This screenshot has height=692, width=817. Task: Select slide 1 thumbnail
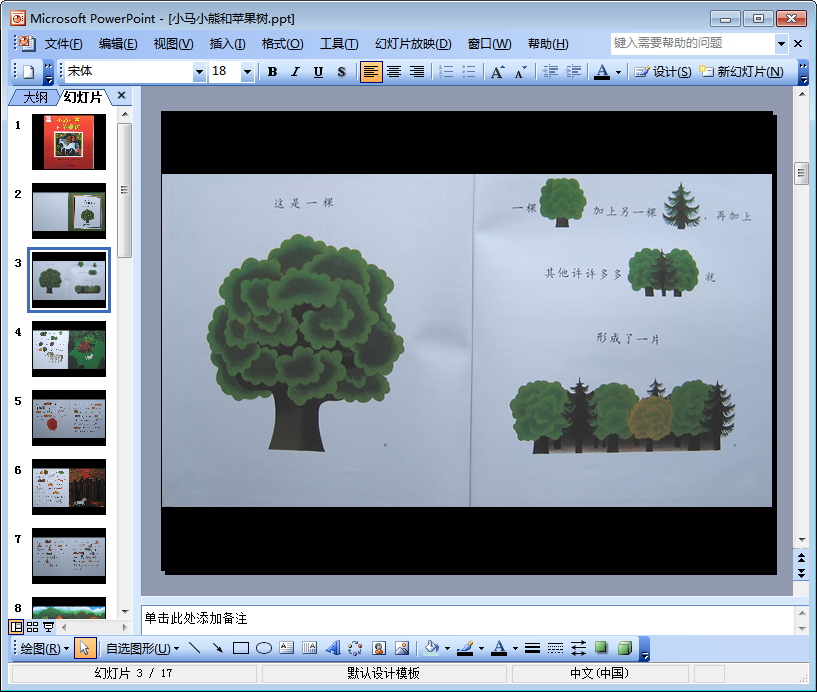[69, 142]
